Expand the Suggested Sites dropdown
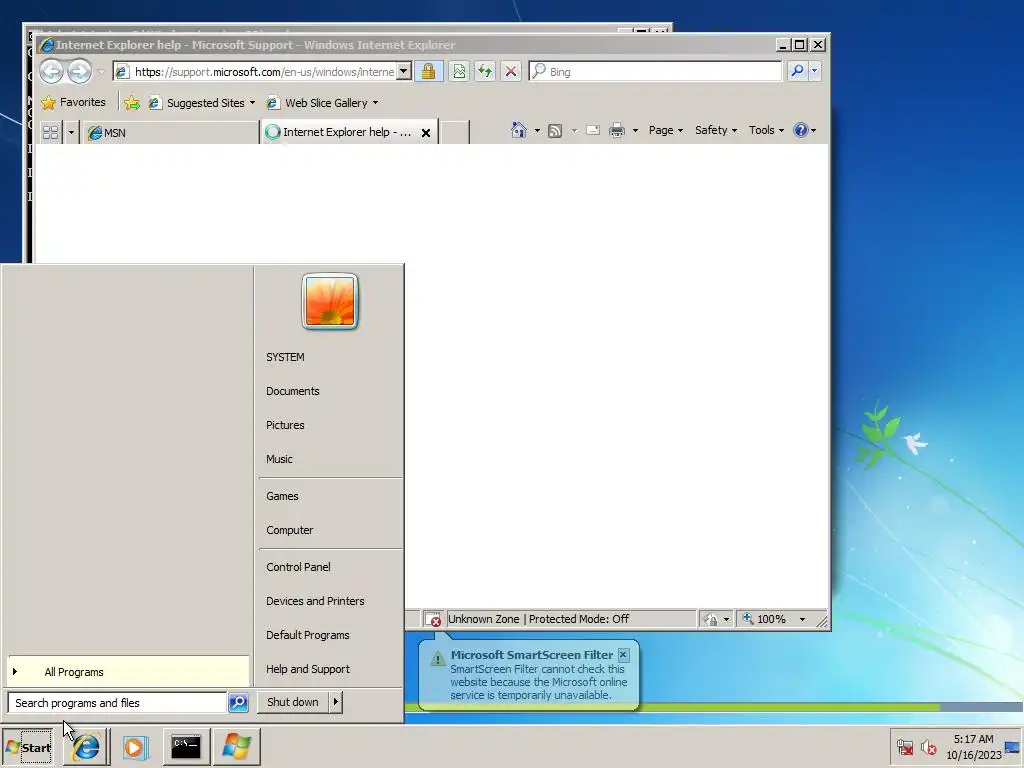This screenshot has width=1024, height=768. click(253, 103)
